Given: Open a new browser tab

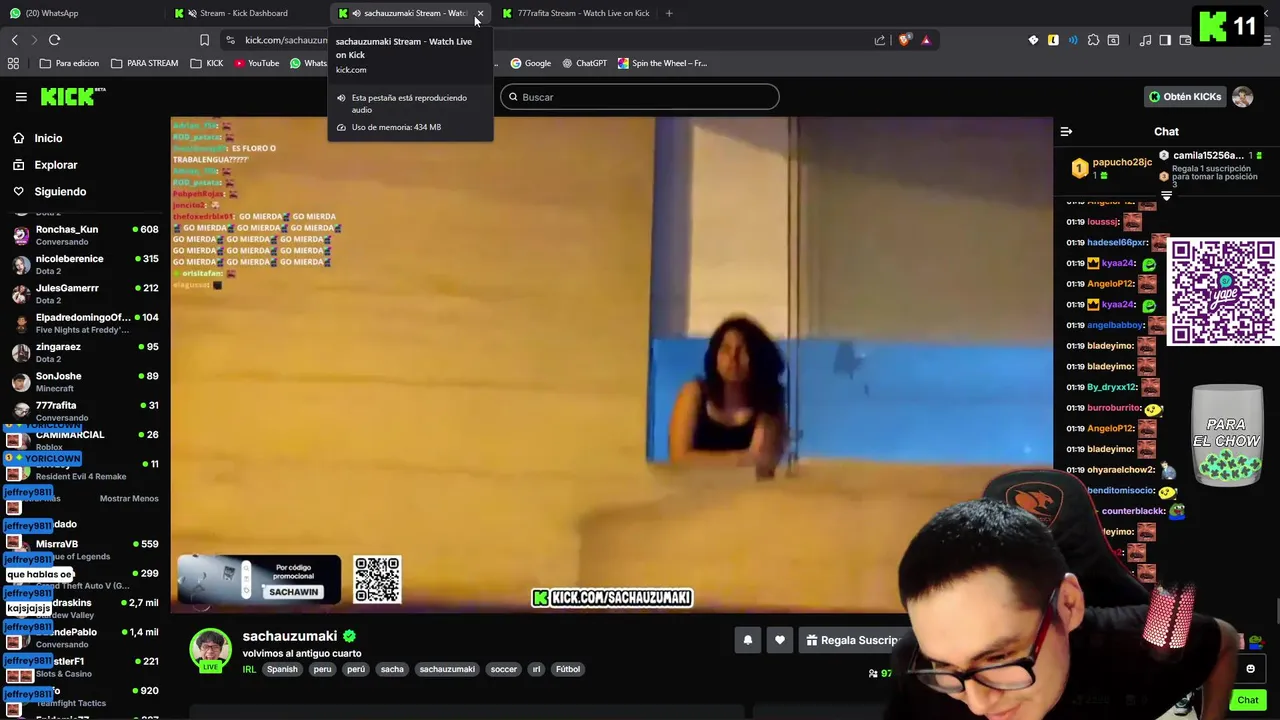Looking at the screenshot, I should 669,13.
